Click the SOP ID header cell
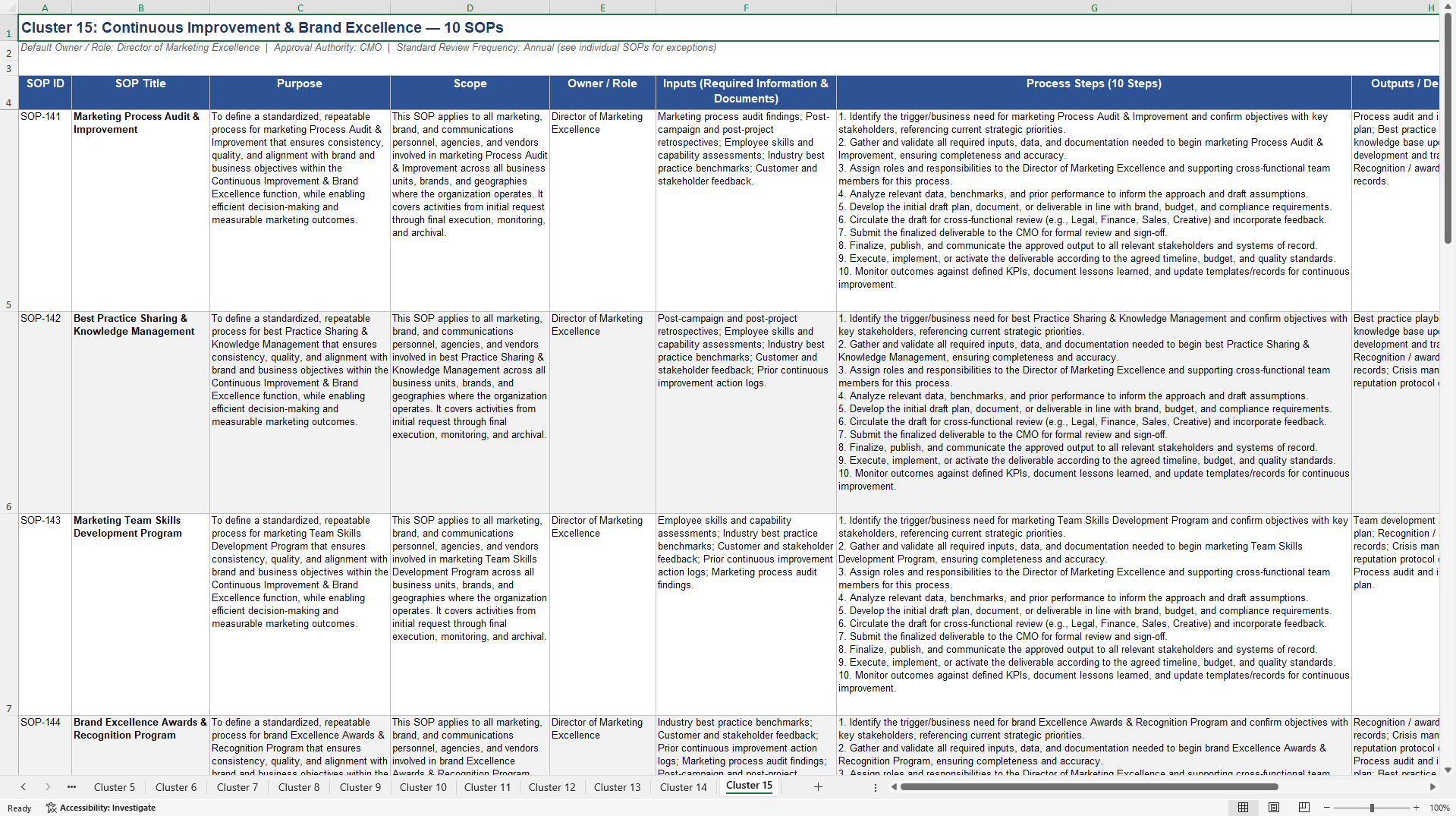1456x816 pixels. [45, 92]
